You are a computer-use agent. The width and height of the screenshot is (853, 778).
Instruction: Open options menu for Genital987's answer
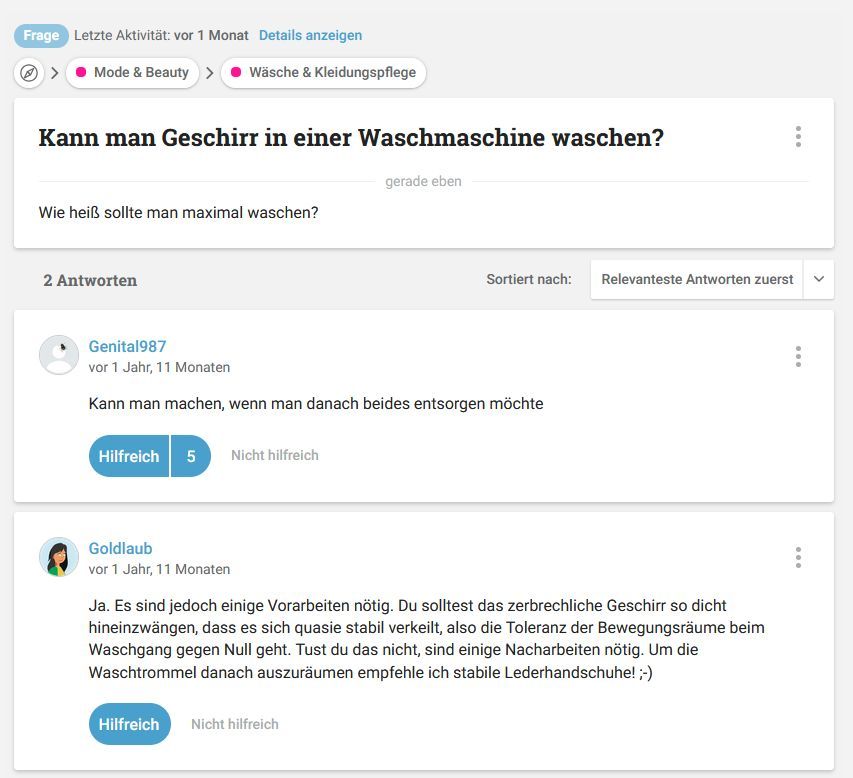coord(797,356)
